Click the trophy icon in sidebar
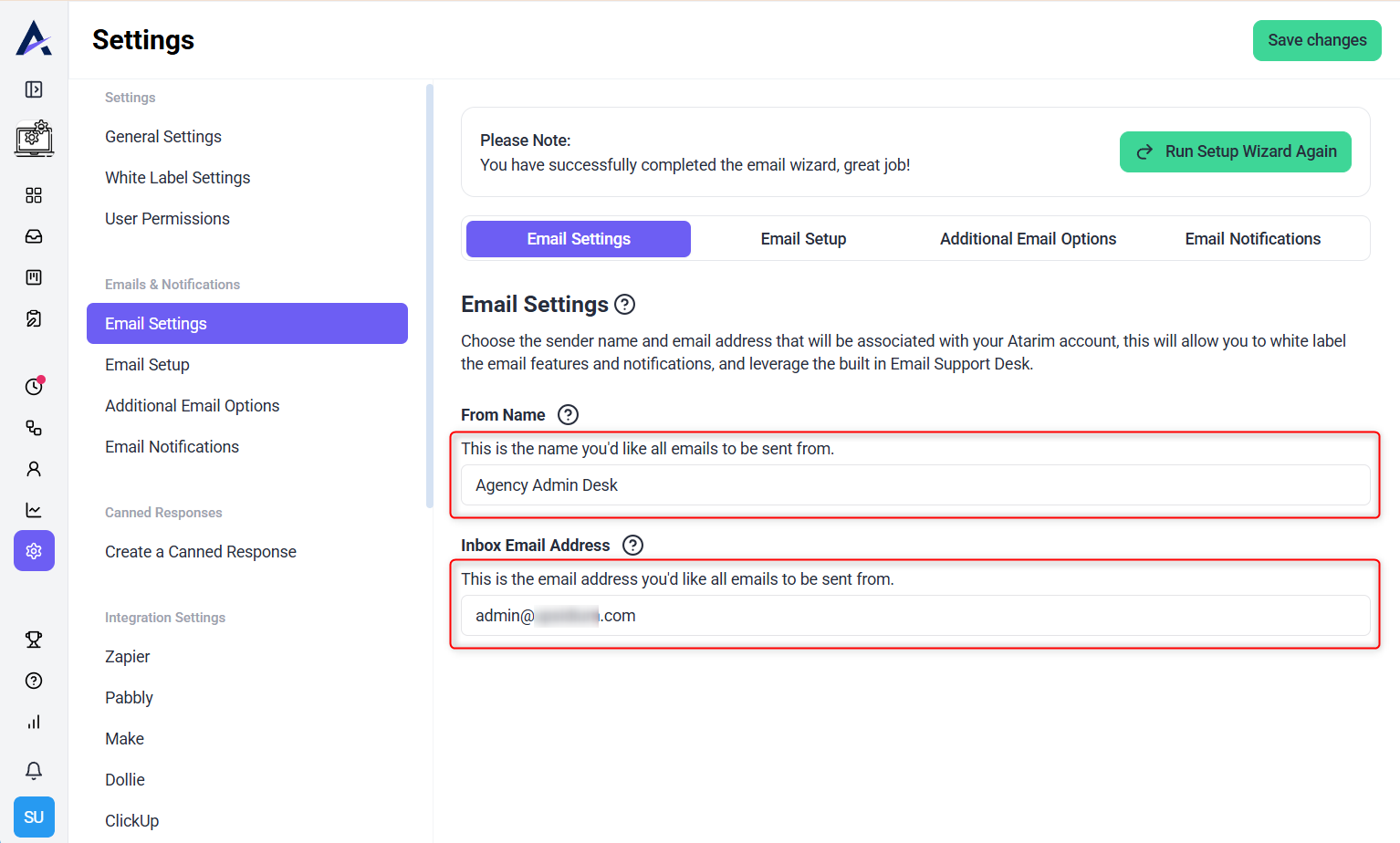Screen dimensions: 1400x843 [x=34, y=640]
